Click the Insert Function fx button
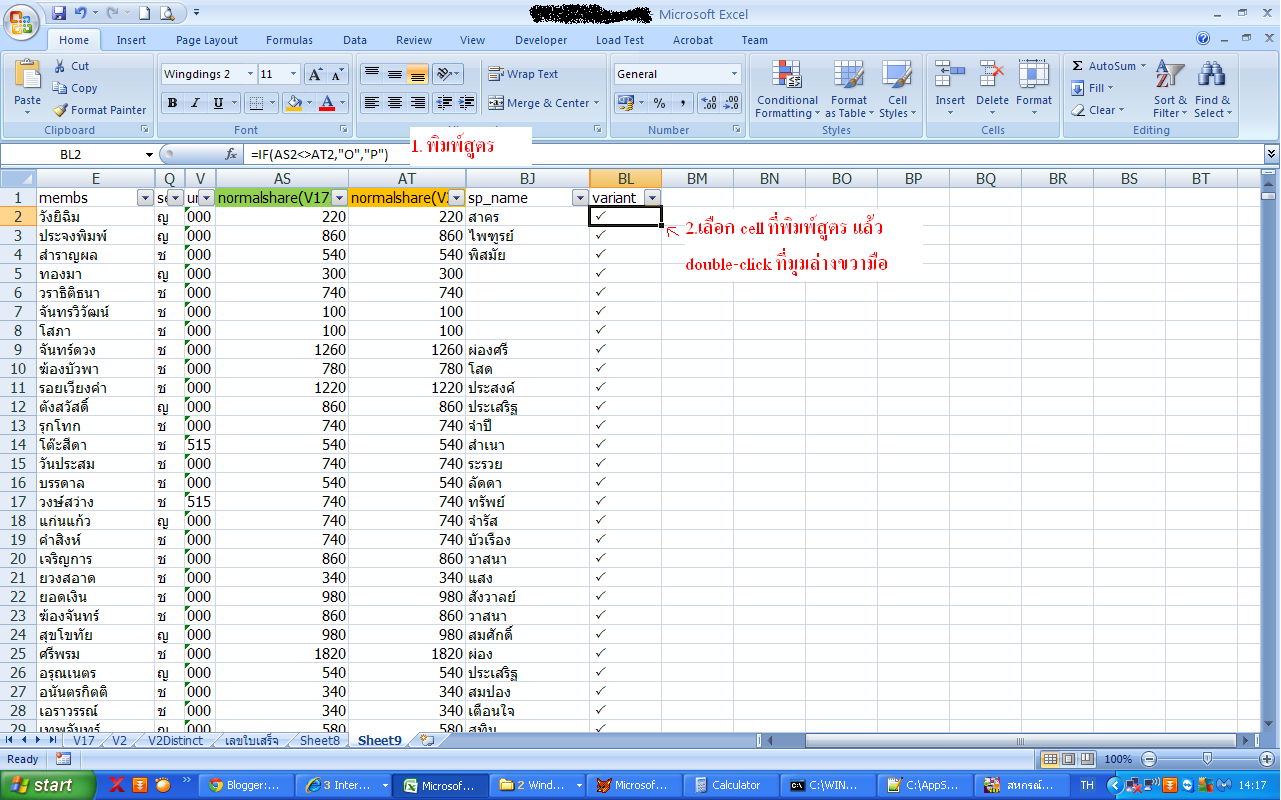 (232, 155)
